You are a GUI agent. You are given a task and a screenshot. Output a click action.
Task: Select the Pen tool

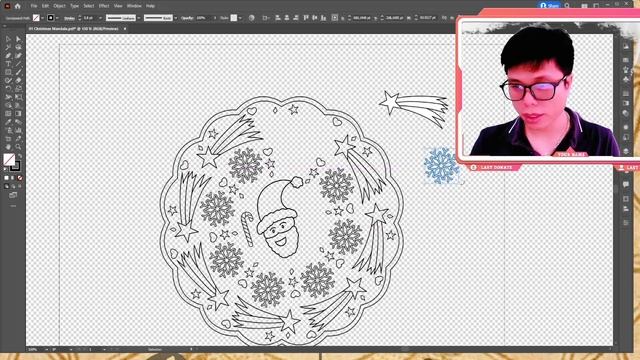click(x=8, y=56)
